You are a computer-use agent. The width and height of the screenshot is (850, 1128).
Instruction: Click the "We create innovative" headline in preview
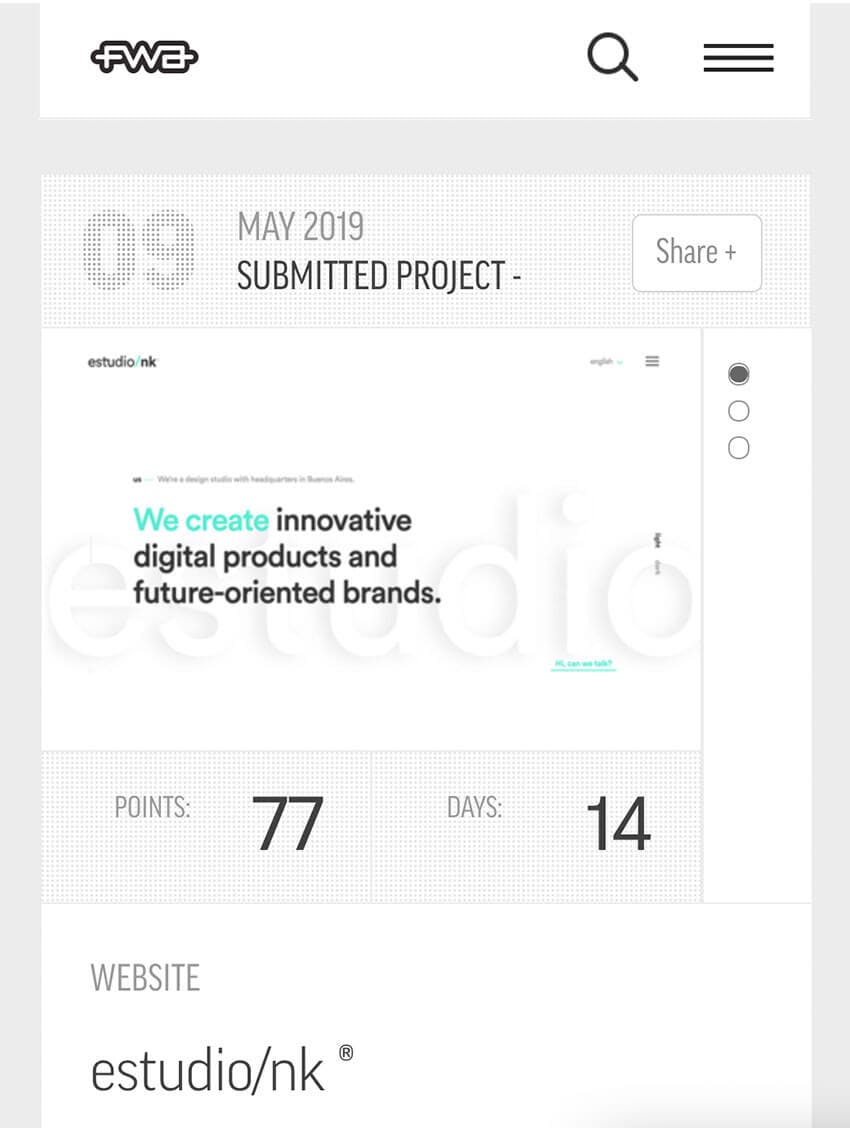(272, 520)
